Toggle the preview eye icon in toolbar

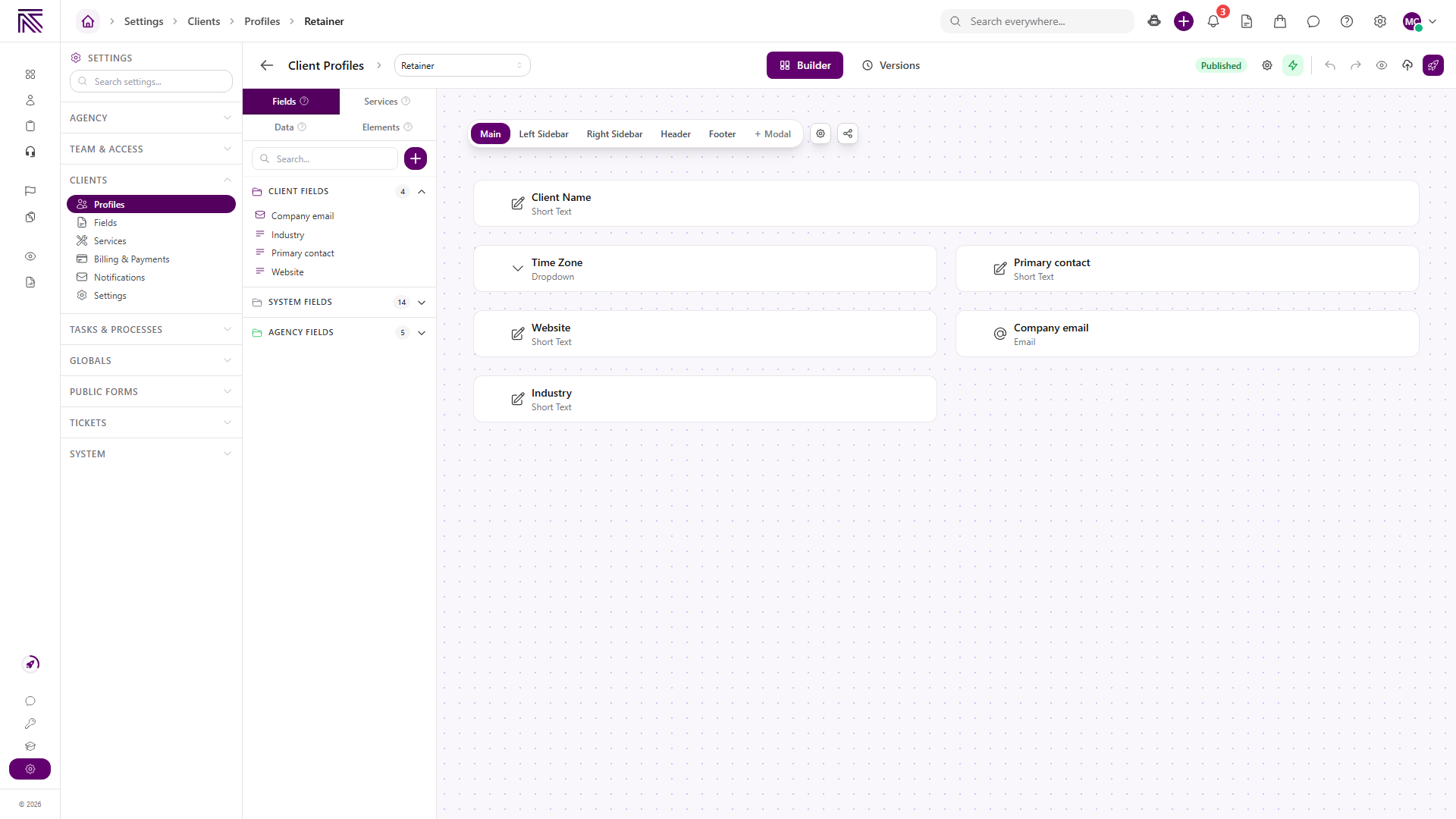pyautogui.click(x=1382, y=65)
